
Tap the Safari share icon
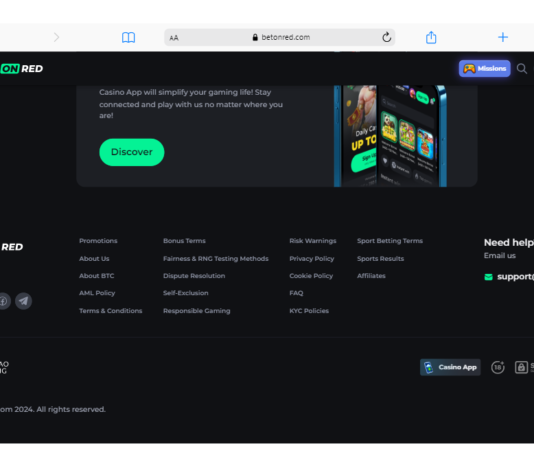431,37
